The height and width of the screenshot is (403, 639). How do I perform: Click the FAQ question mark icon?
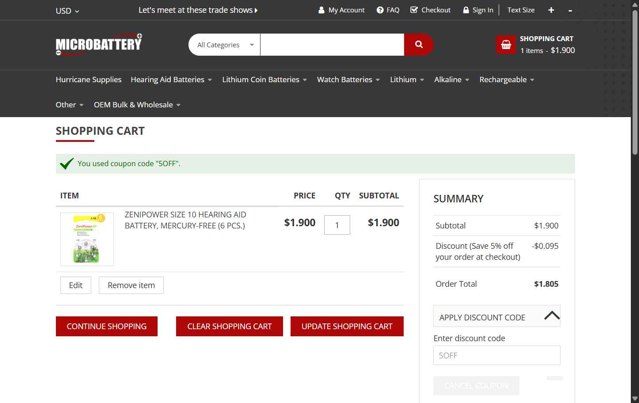380,10
